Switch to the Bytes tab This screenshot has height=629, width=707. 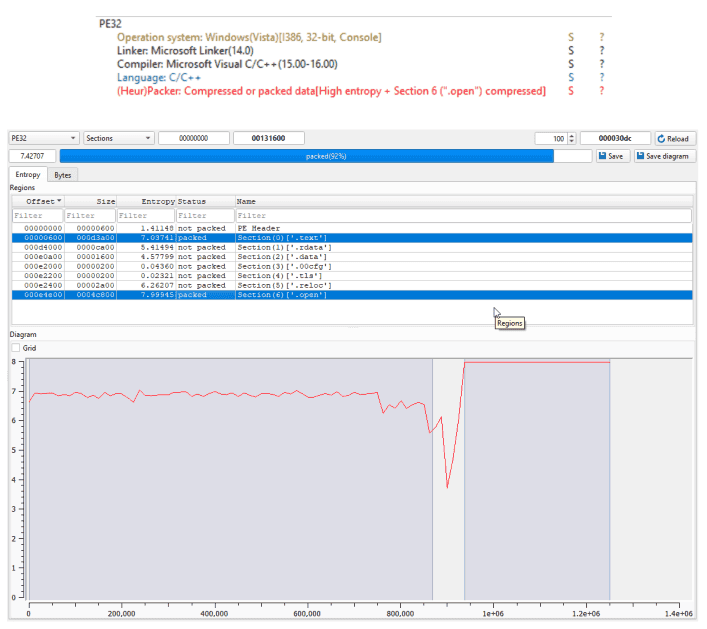click(x=62, y=175)
